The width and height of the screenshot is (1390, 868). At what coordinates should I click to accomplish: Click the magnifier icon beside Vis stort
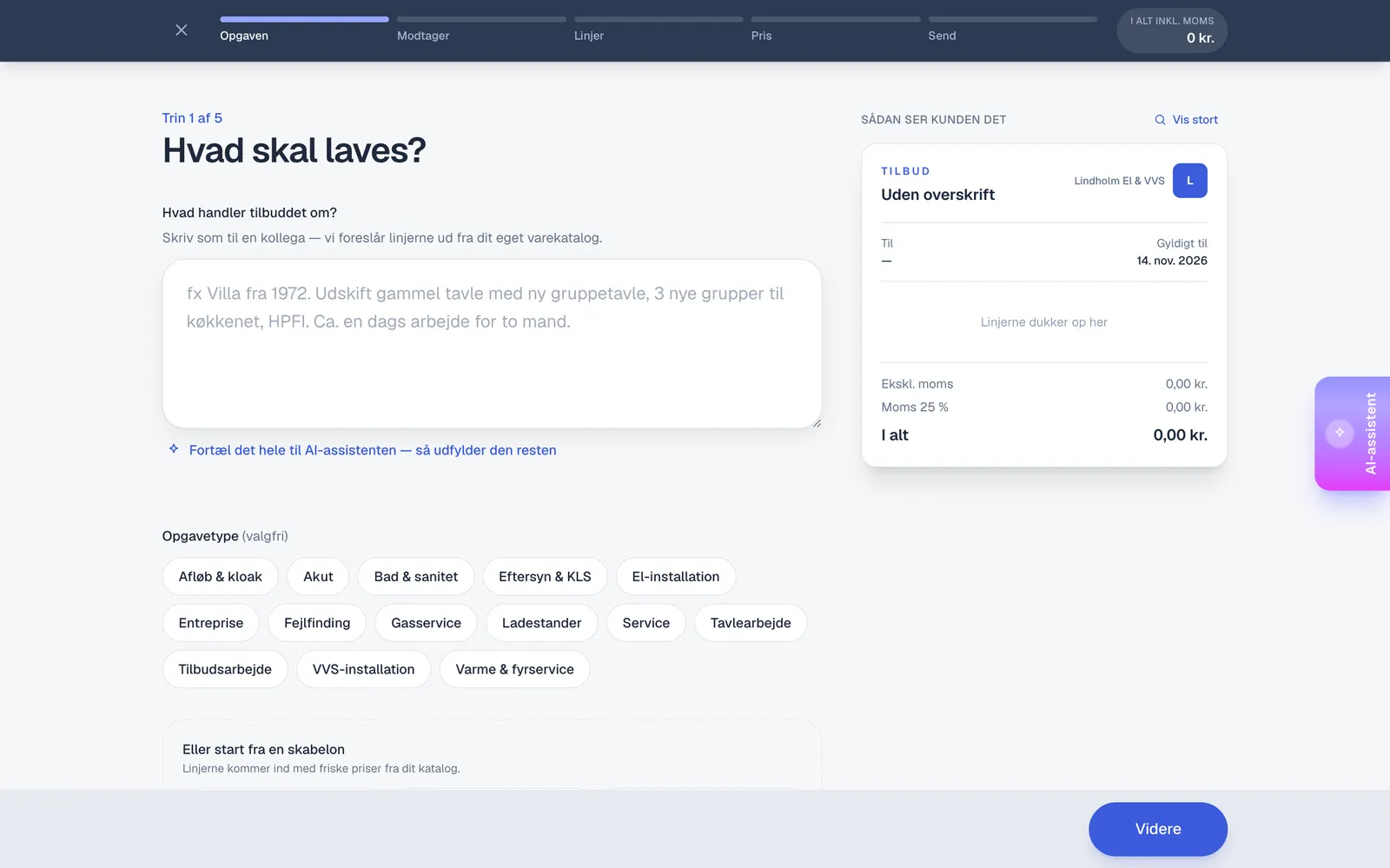pyautogui.click(x=1160, y=120)
